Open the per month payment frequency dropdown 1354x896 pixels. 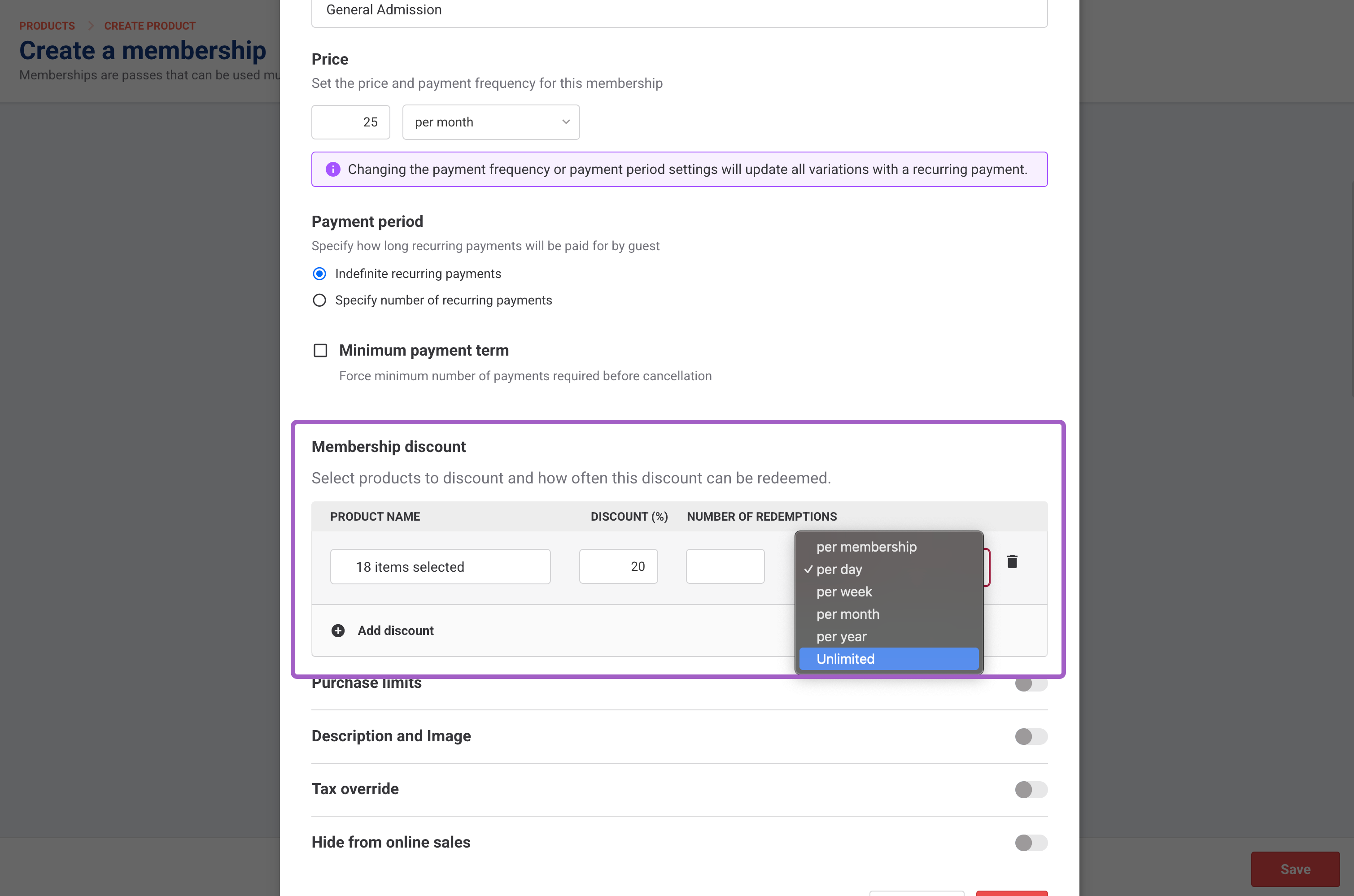(x=491, y=122)
